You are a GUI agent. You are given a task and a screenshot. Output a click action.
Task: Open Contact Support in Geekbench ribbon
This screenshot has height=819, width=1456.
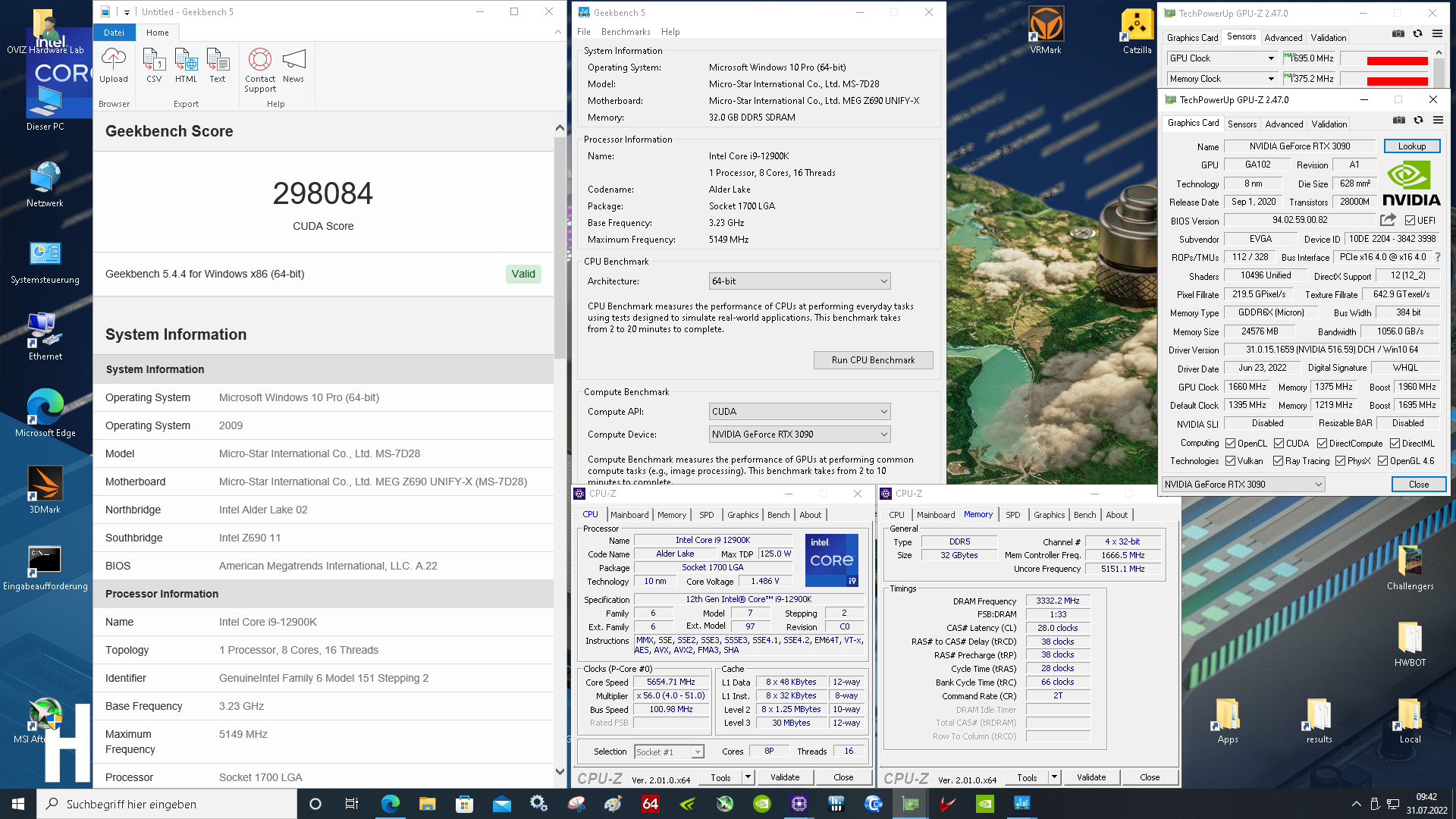[x=260, y=71]
